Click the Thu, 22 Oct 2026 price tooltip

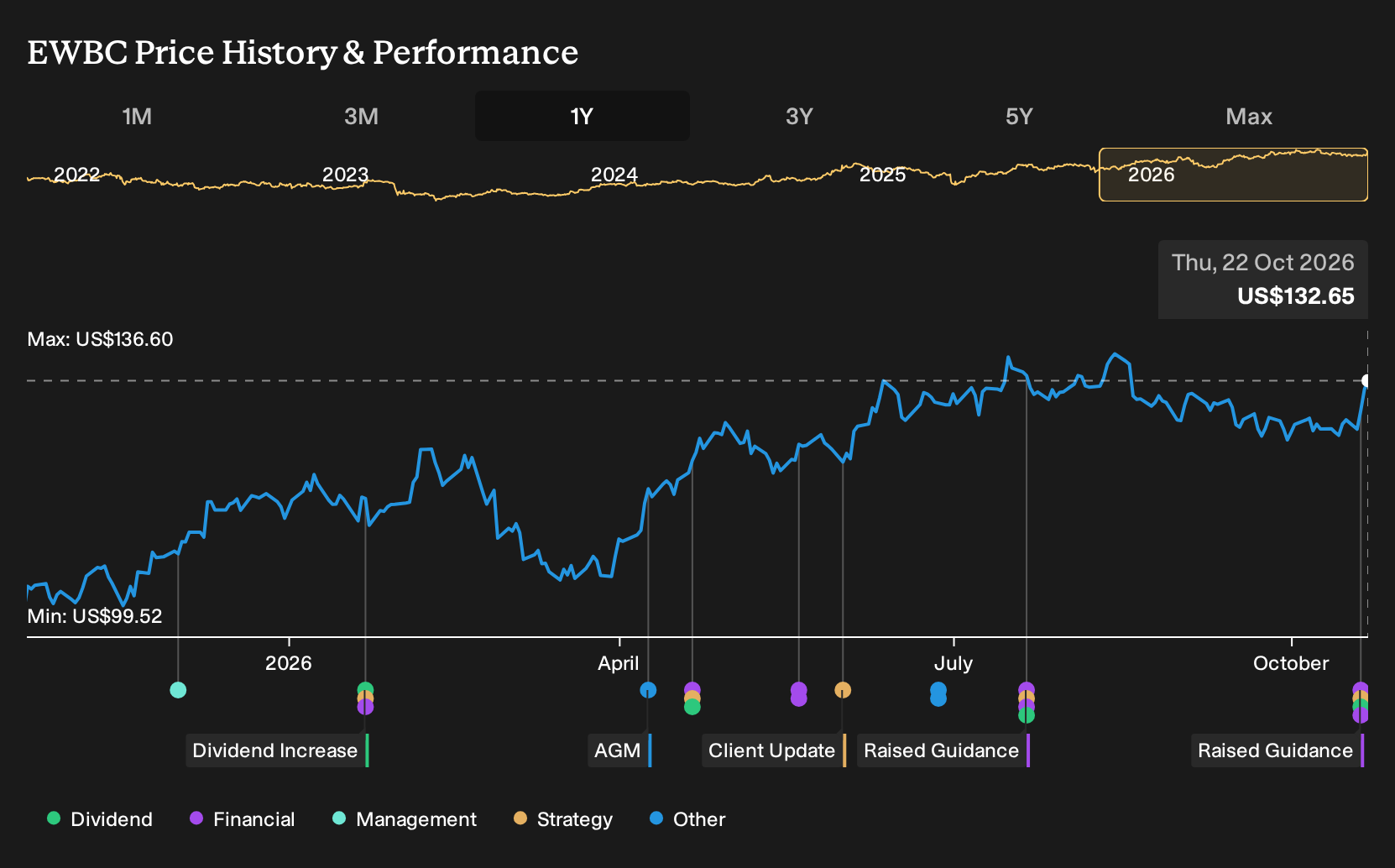point(1262,280)
